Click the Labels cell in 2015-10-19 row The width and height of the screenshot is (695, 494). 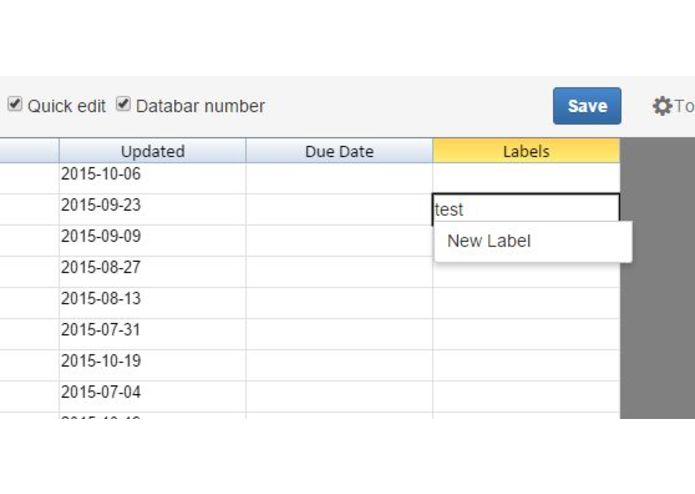click(x=526, y=366)
